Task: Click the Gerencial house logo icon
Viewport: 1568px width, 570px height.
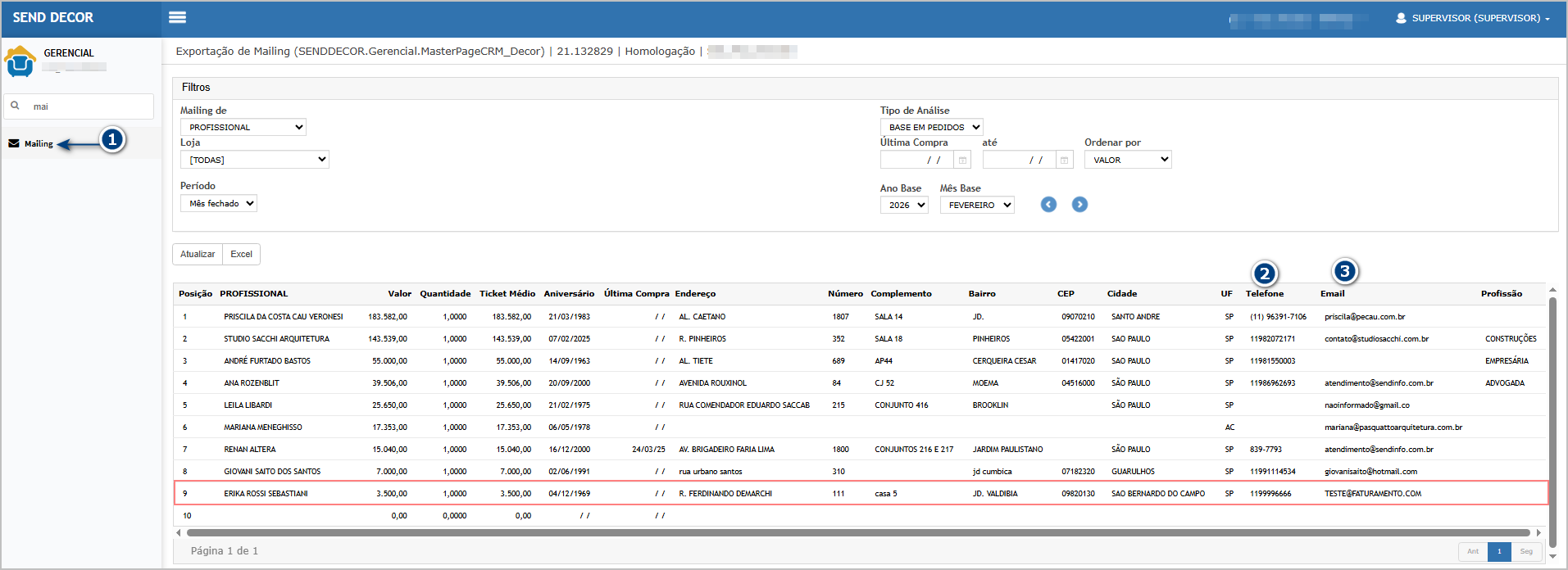Action: click(x=20, y=61)
